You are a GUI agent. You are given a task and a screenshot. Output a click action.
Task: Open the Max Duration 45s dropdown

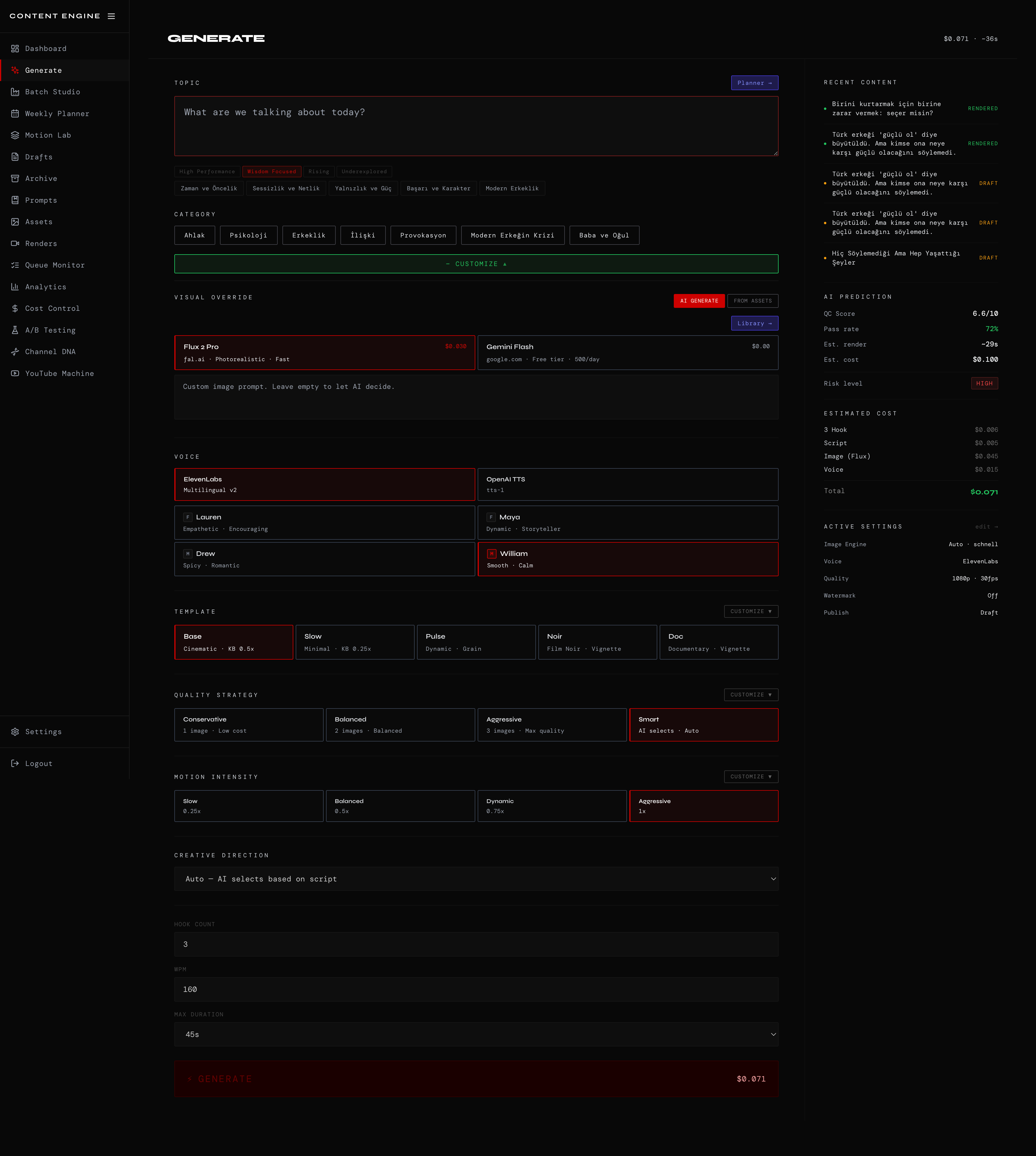(x=476, y=1034)
